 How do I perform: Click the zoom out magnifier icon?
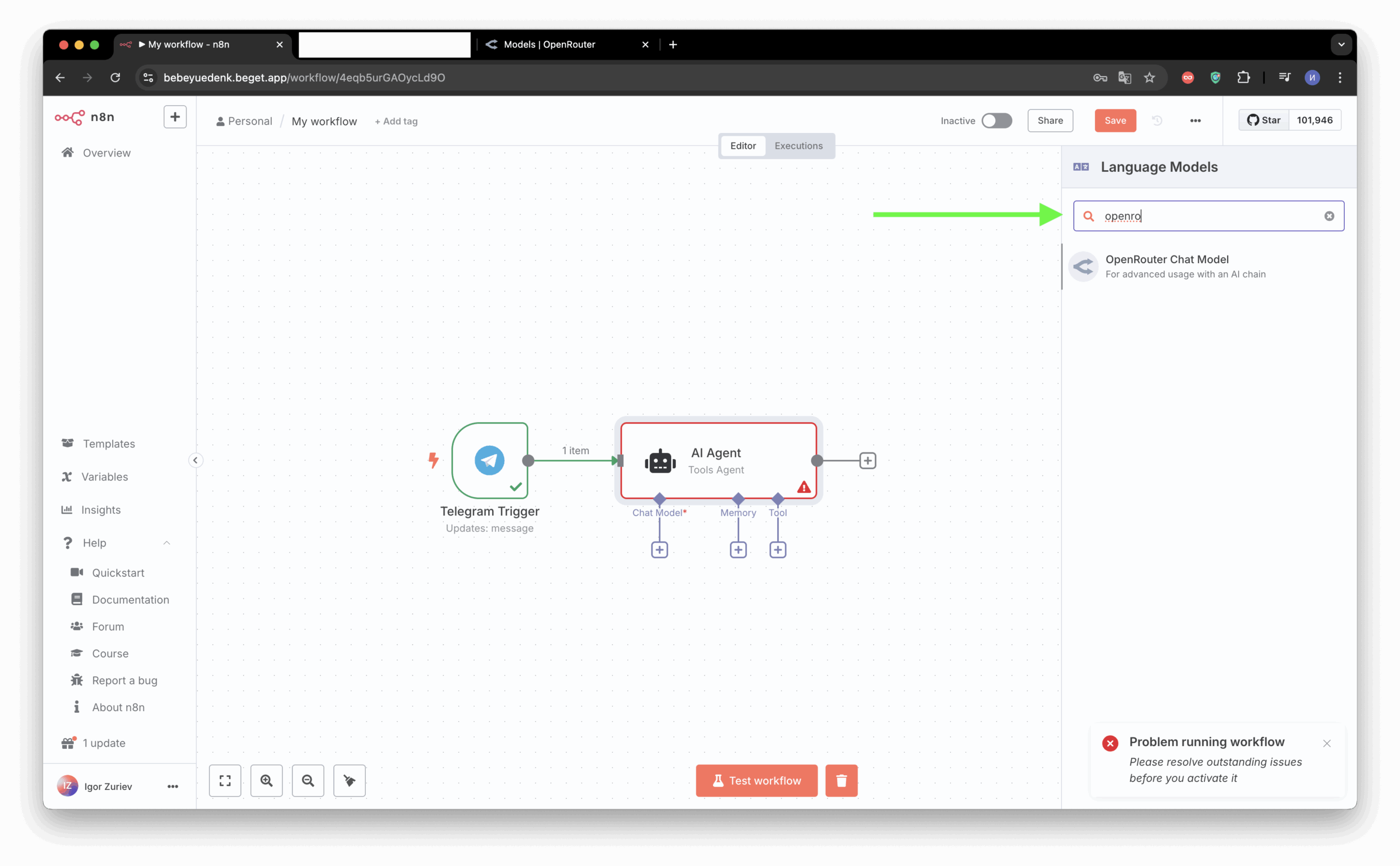[x=308, y=780]
